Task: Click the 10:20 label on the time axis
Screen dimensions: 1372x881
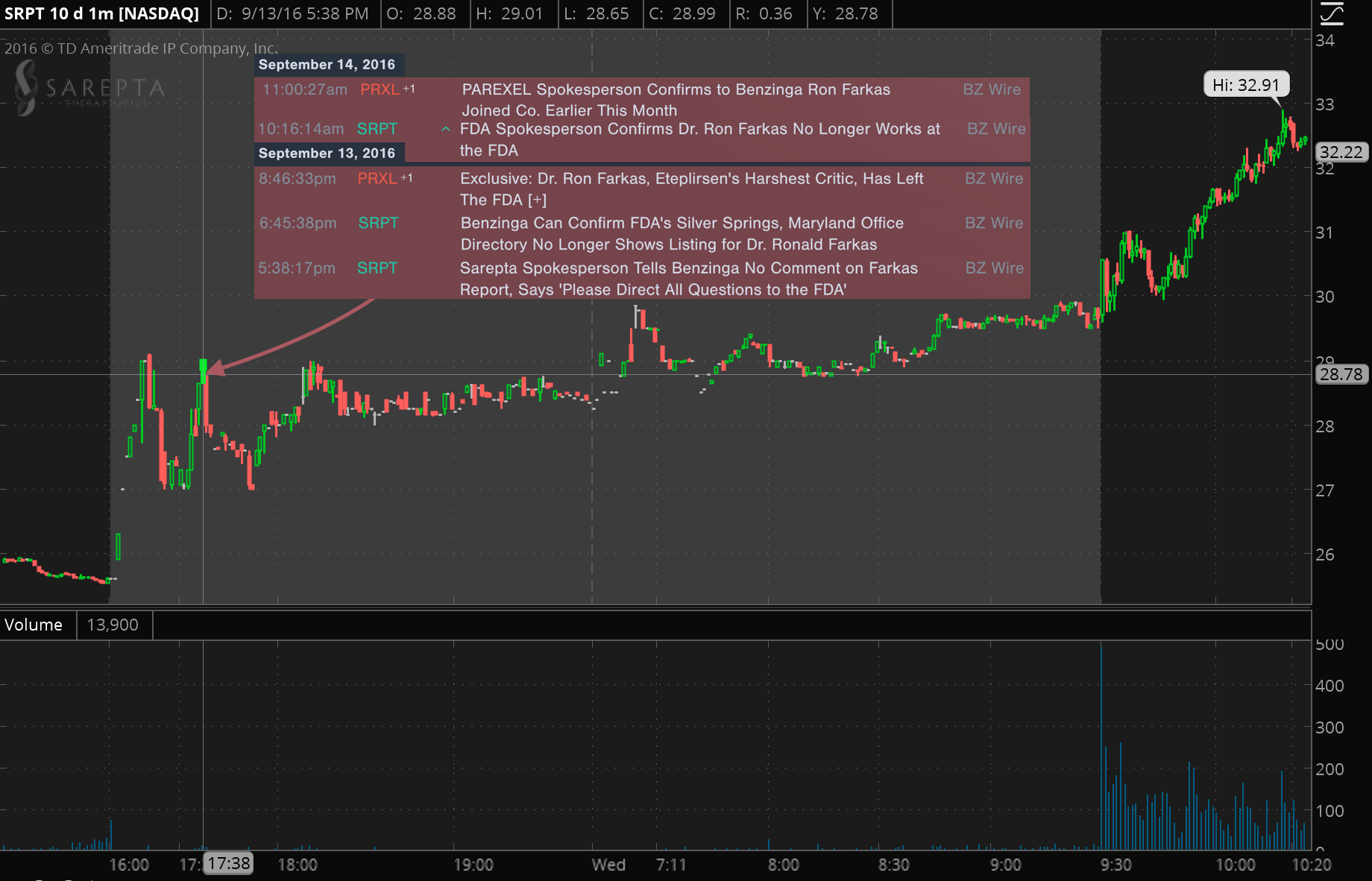Action: coord(1312,865)
